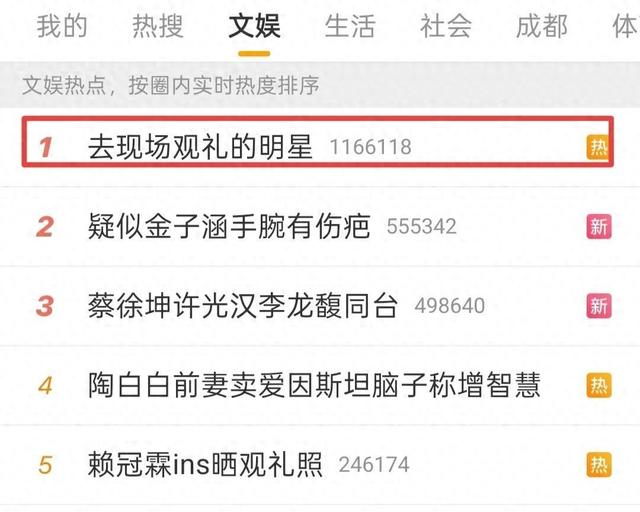Switch to the 成都 tab
This screenshot has height=512, width=640.
point(542,27)
